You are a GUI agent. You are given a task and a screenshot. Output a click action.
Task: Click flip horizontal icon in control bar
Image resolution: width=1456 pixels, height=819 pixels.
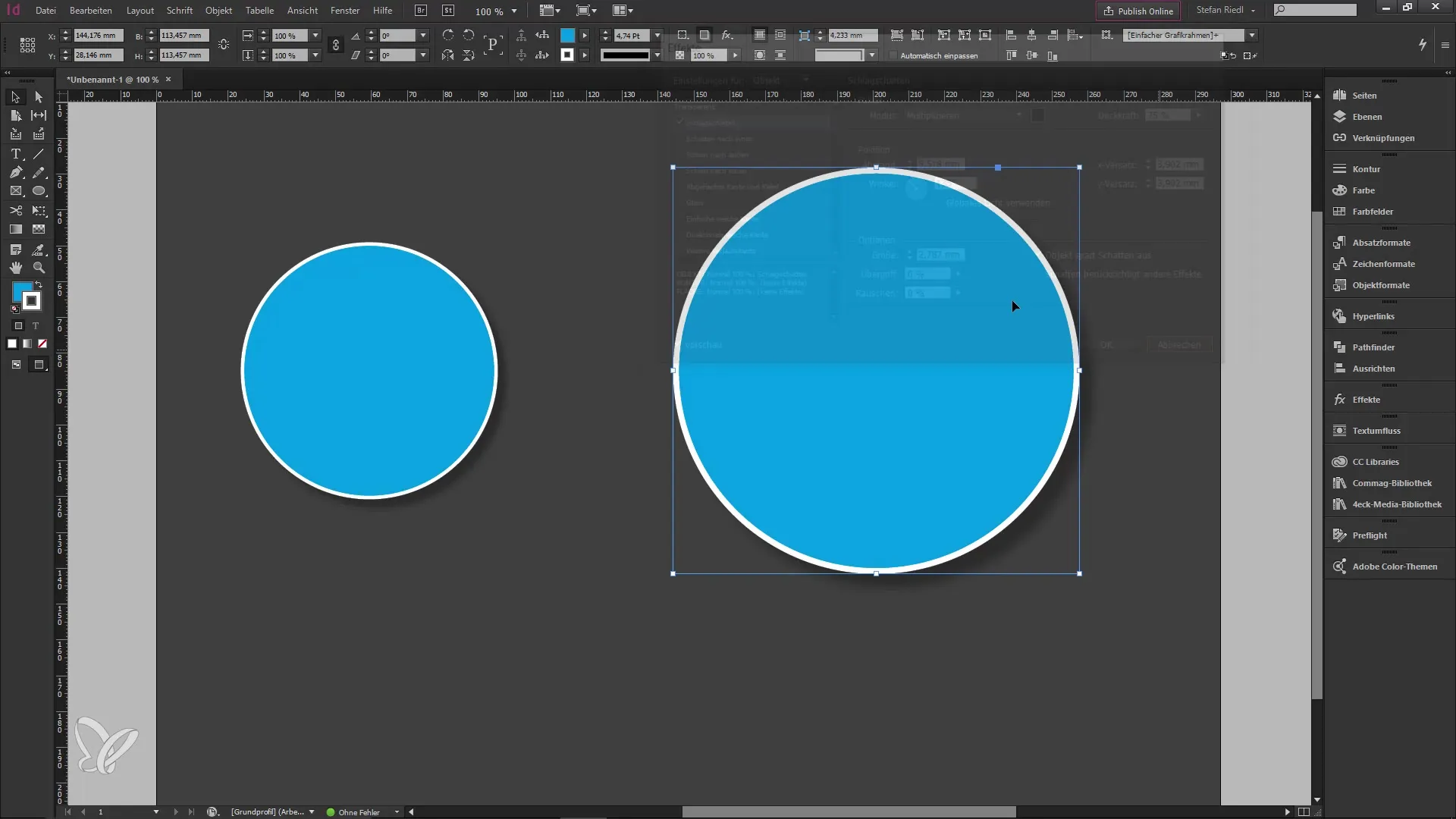[x=447, y=55]
